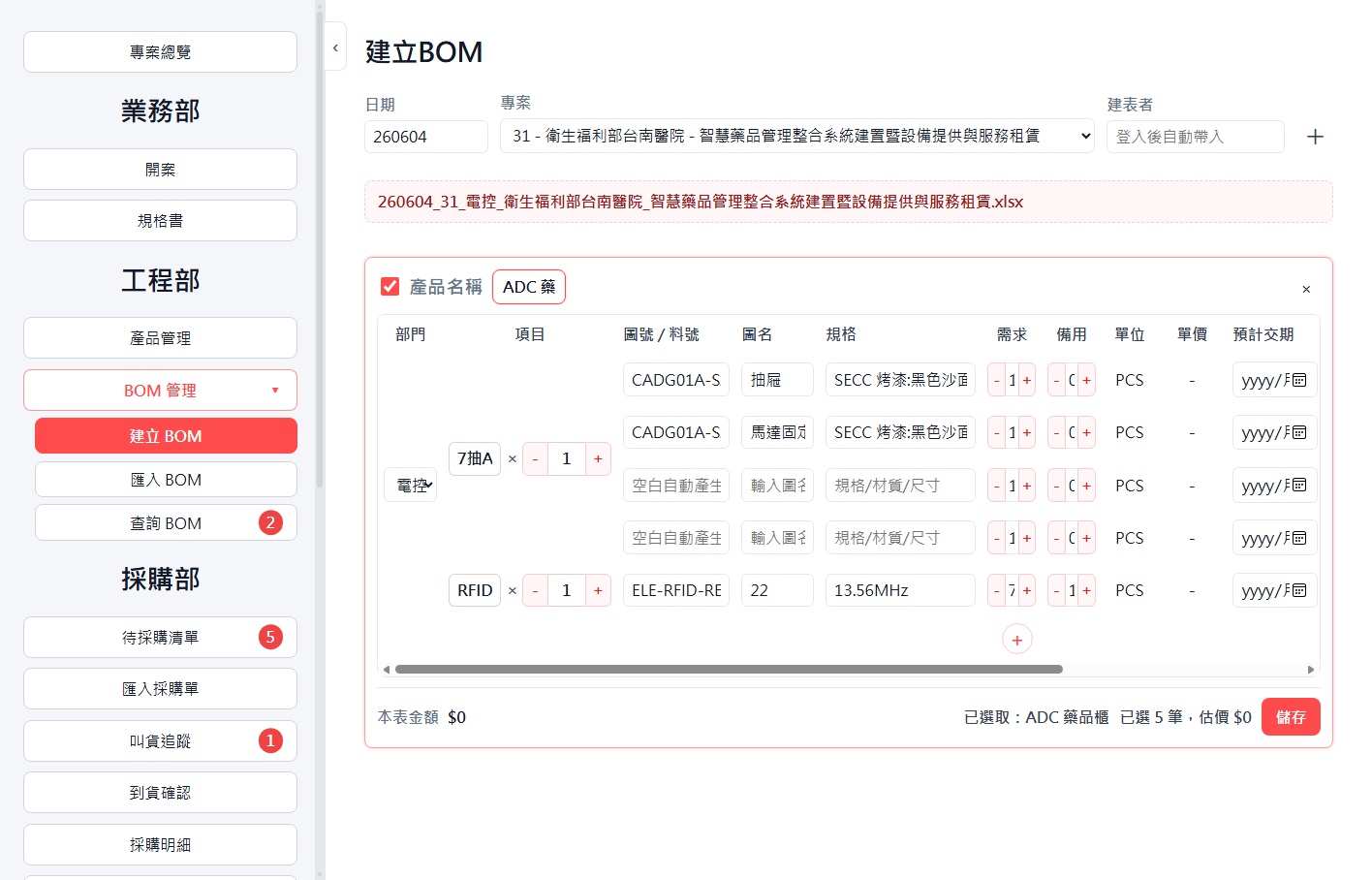
Task: Close the ADC product card with ×
Action: (1306, 289)
